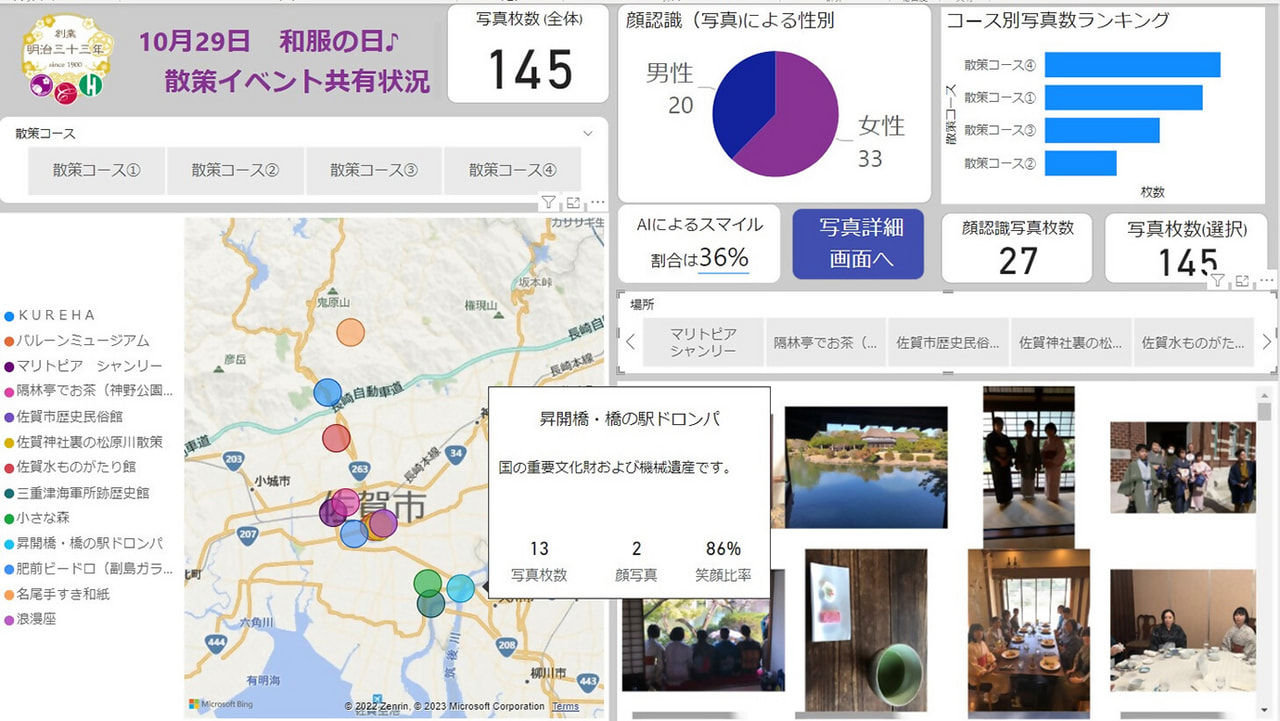Image resolution: width=1280 pixels, height=721 pixels.
Task: Select 隔林亭でお茶 place tile
Action: (826, 342)
